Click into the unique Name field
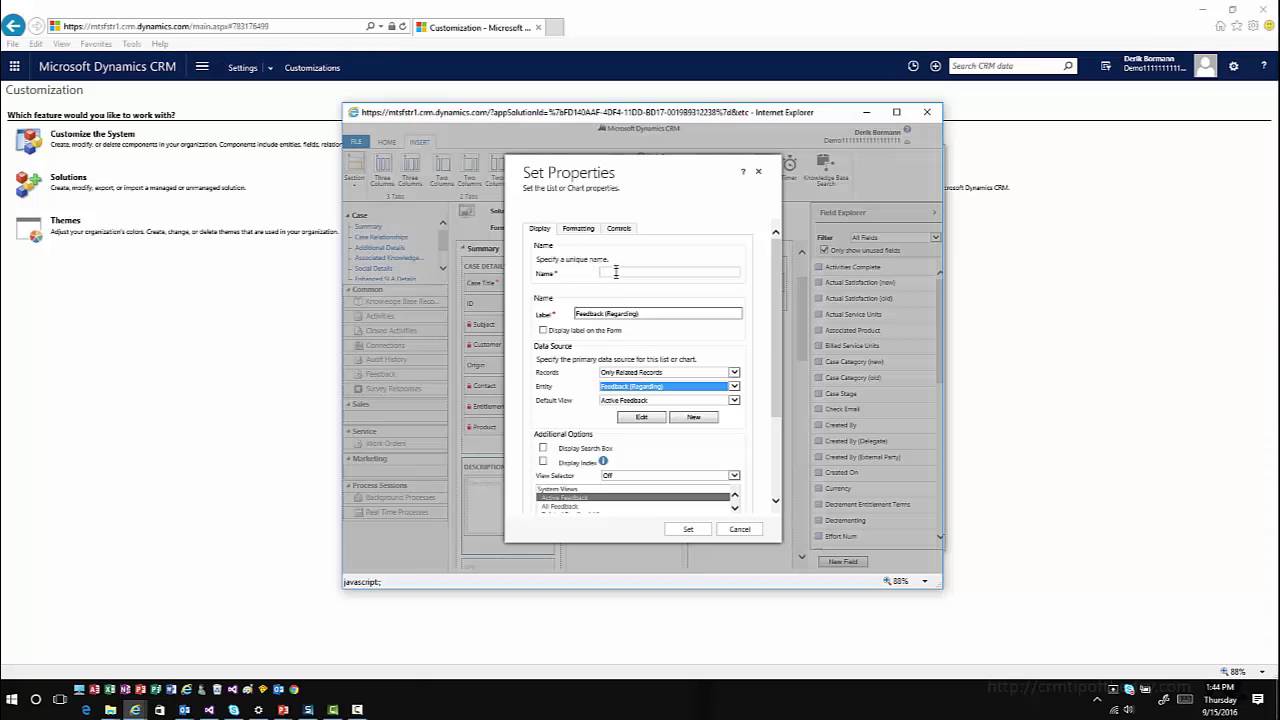Viewport: 1280px width, 720px height. [x=669, y=272]
